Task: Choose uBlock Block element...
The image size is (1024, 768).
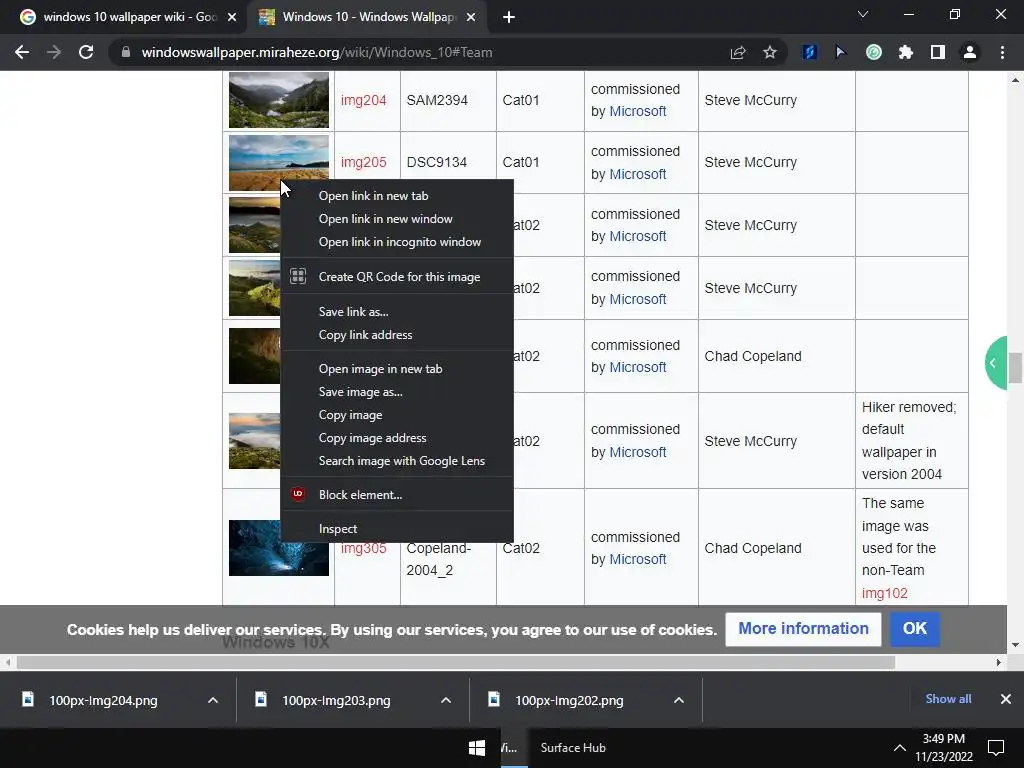Action: click(396, 495)
